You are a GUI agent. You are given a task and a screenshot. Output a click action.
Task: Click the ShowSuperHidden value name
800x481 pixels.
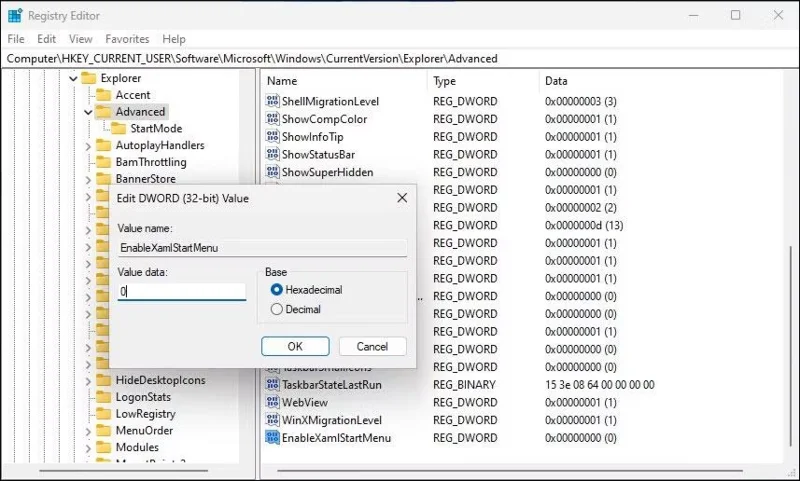(x=328, y=172)
